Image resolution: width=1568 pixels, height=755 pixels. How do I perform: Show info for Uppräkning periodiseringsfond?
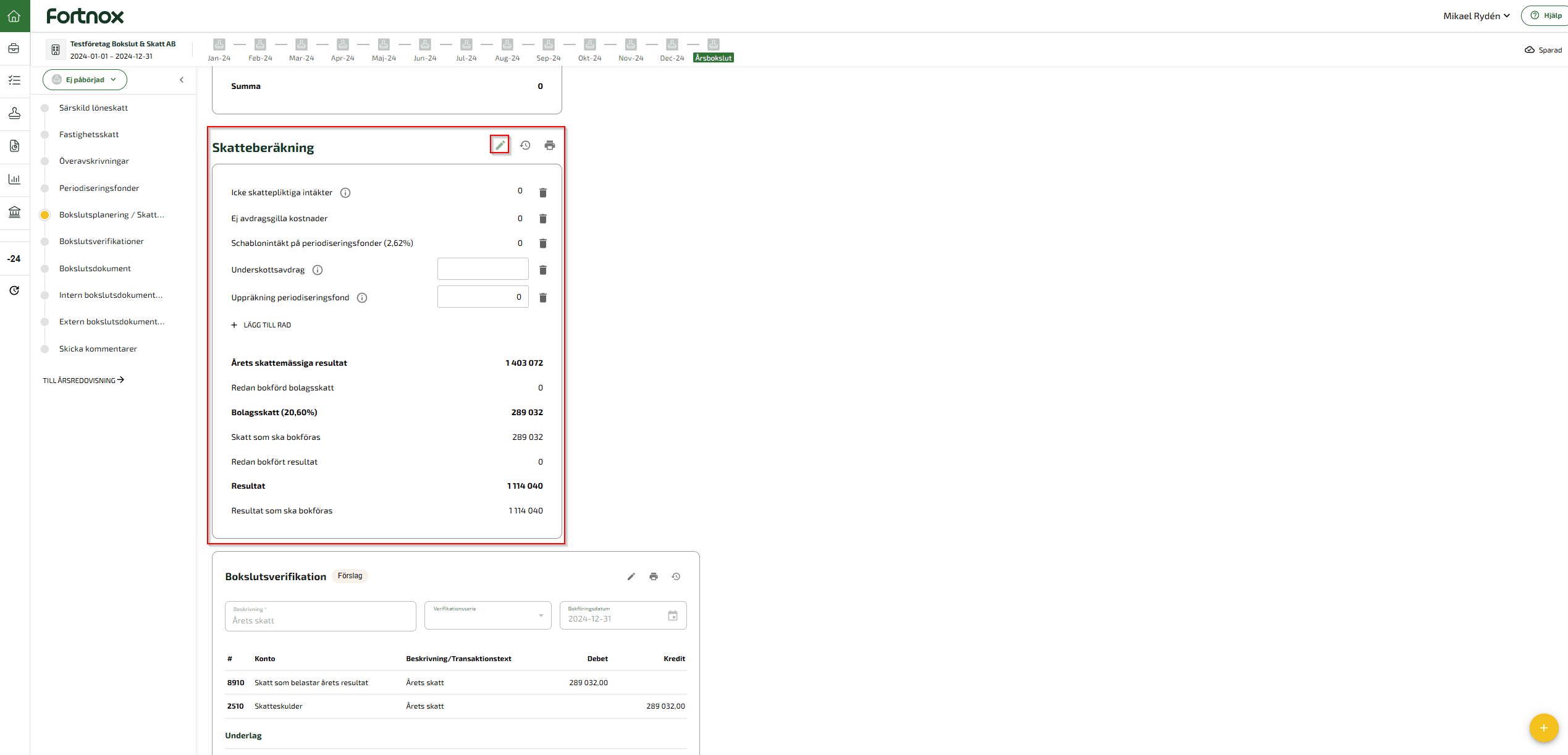point(363,298)
